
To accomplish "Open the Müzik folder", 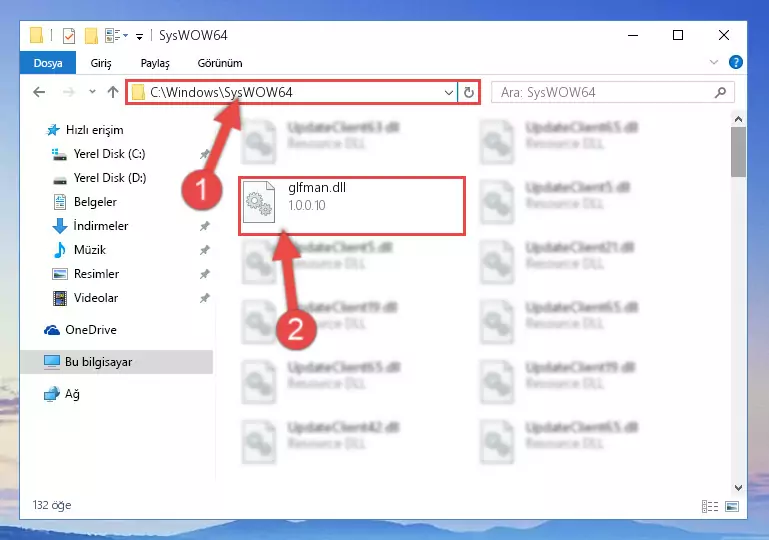I will (90, 250).
